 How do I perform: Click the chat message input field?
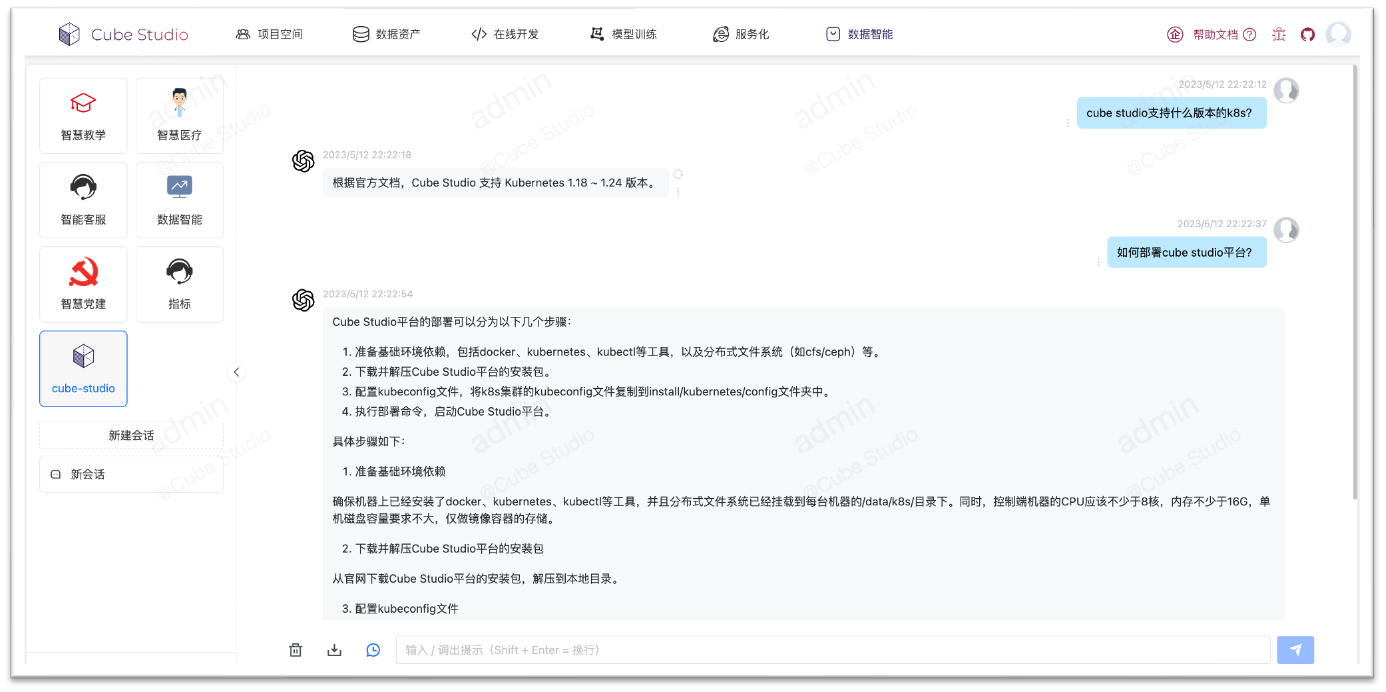pos(832,650)
